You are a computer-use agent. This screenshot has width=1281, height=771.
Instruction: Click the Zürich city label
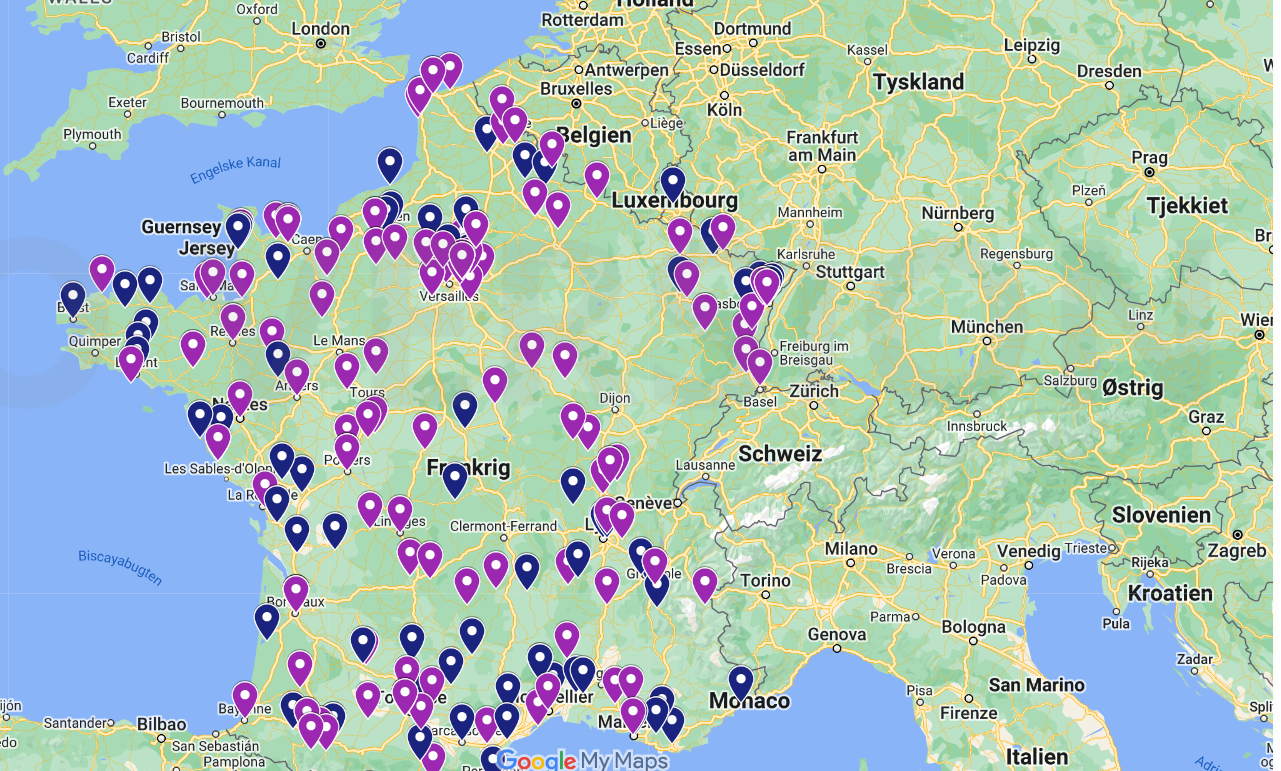pyautogui.click(x=815, y=391)
